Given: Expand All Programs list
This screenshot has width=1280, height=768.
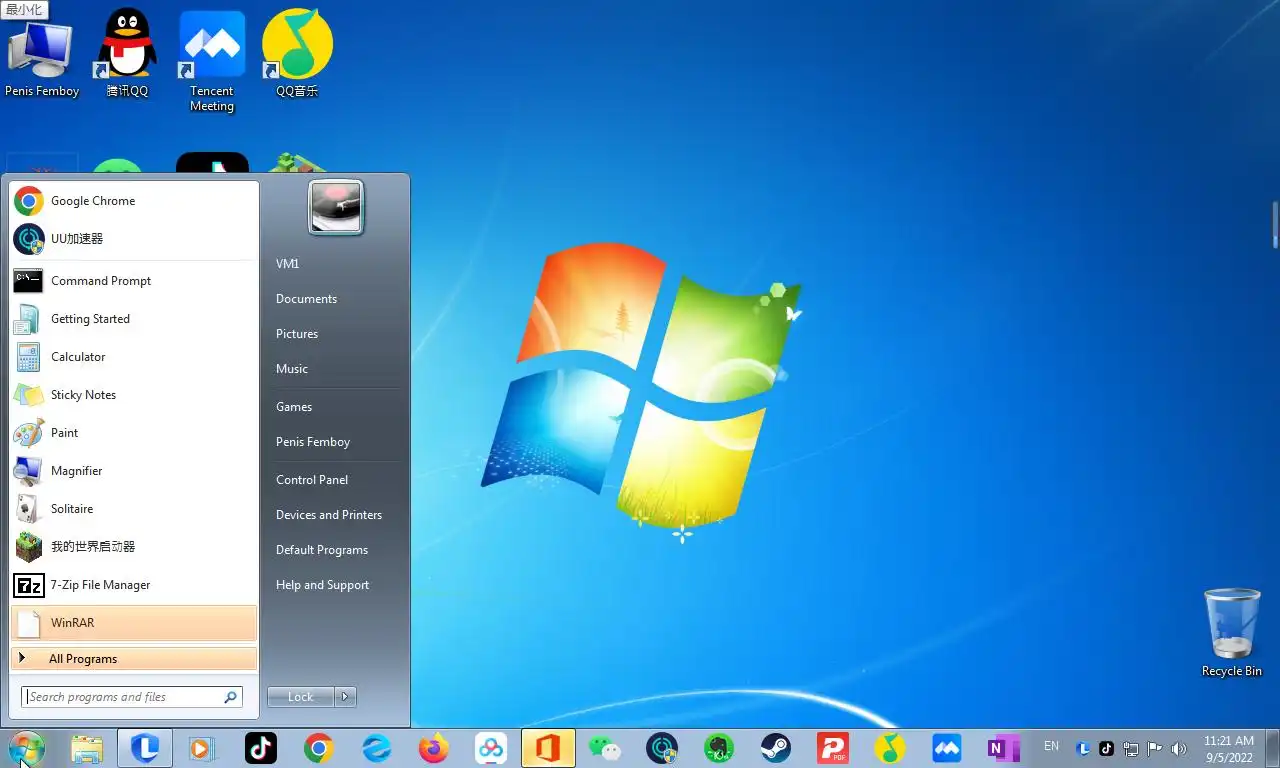Looking at the screenshot, I should [134, 659].
